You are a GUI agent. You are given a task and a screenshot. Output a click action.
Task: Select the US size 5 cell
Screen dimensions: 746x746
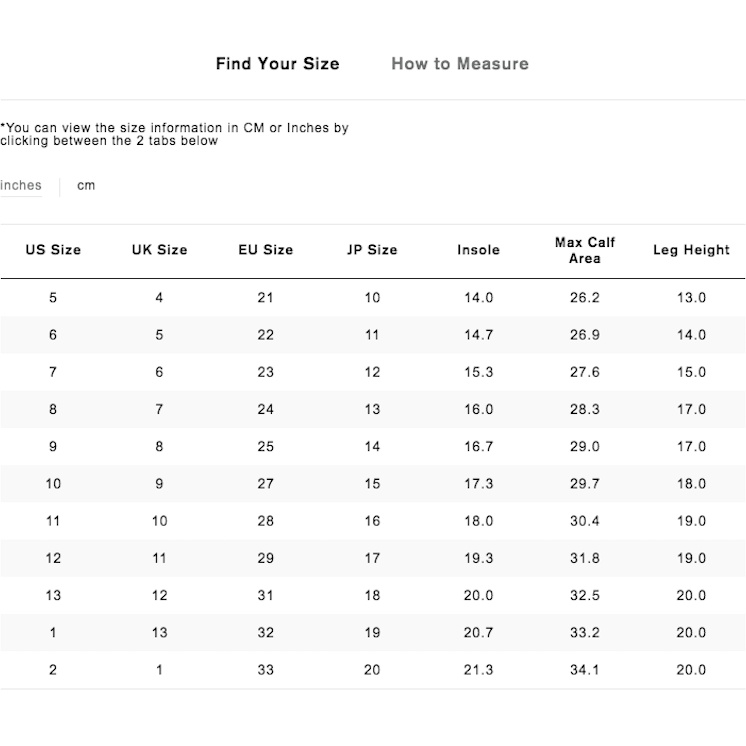pos(53,298)
